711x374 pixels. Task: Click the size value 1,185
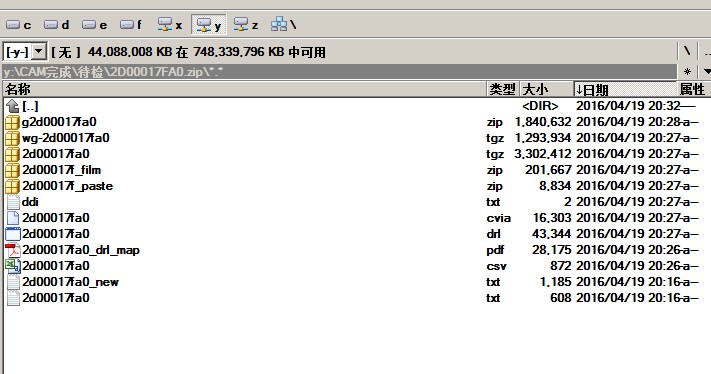click(555, 282)
